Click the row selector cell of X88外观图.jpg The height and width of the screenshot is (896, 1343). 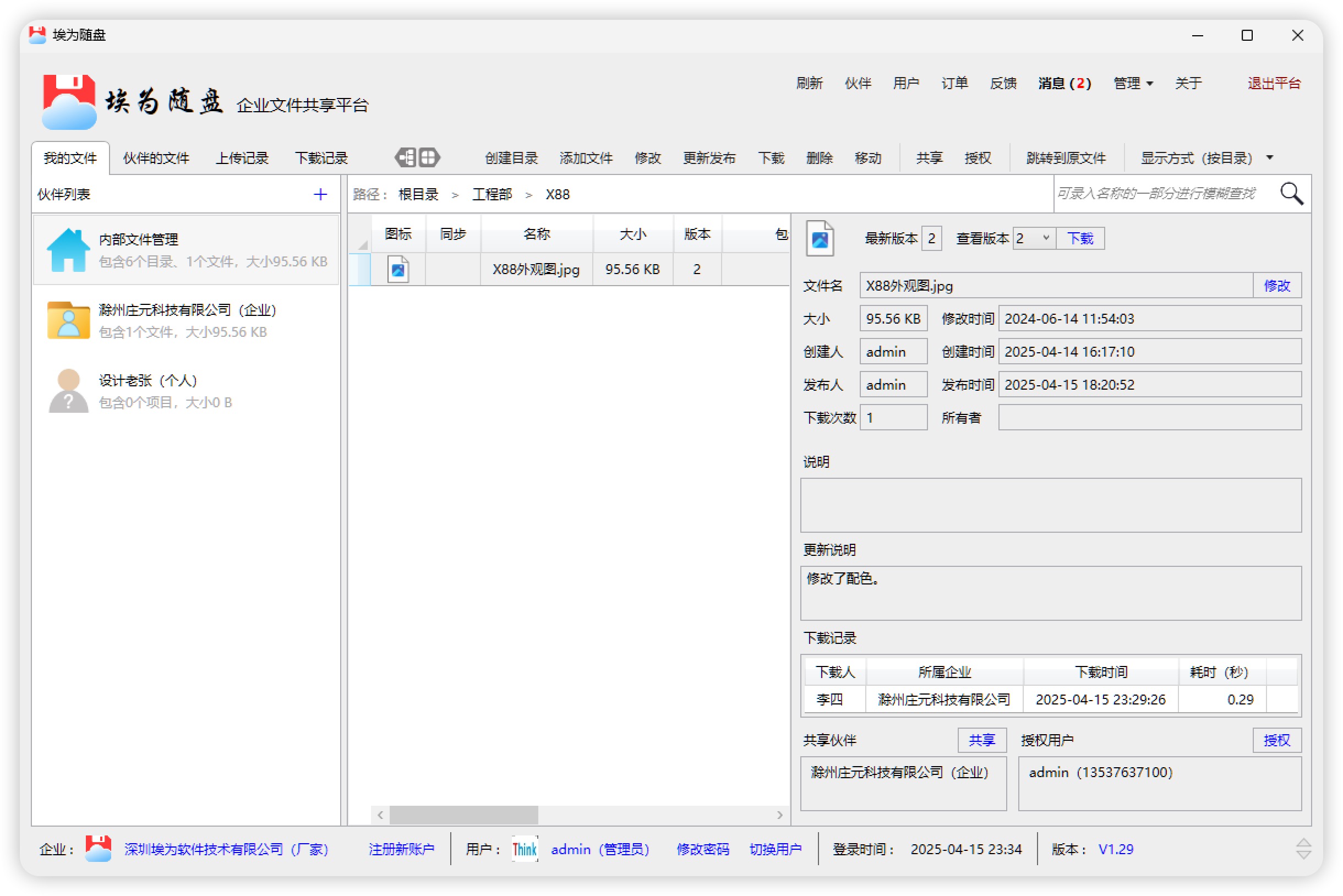coord(359,269)
